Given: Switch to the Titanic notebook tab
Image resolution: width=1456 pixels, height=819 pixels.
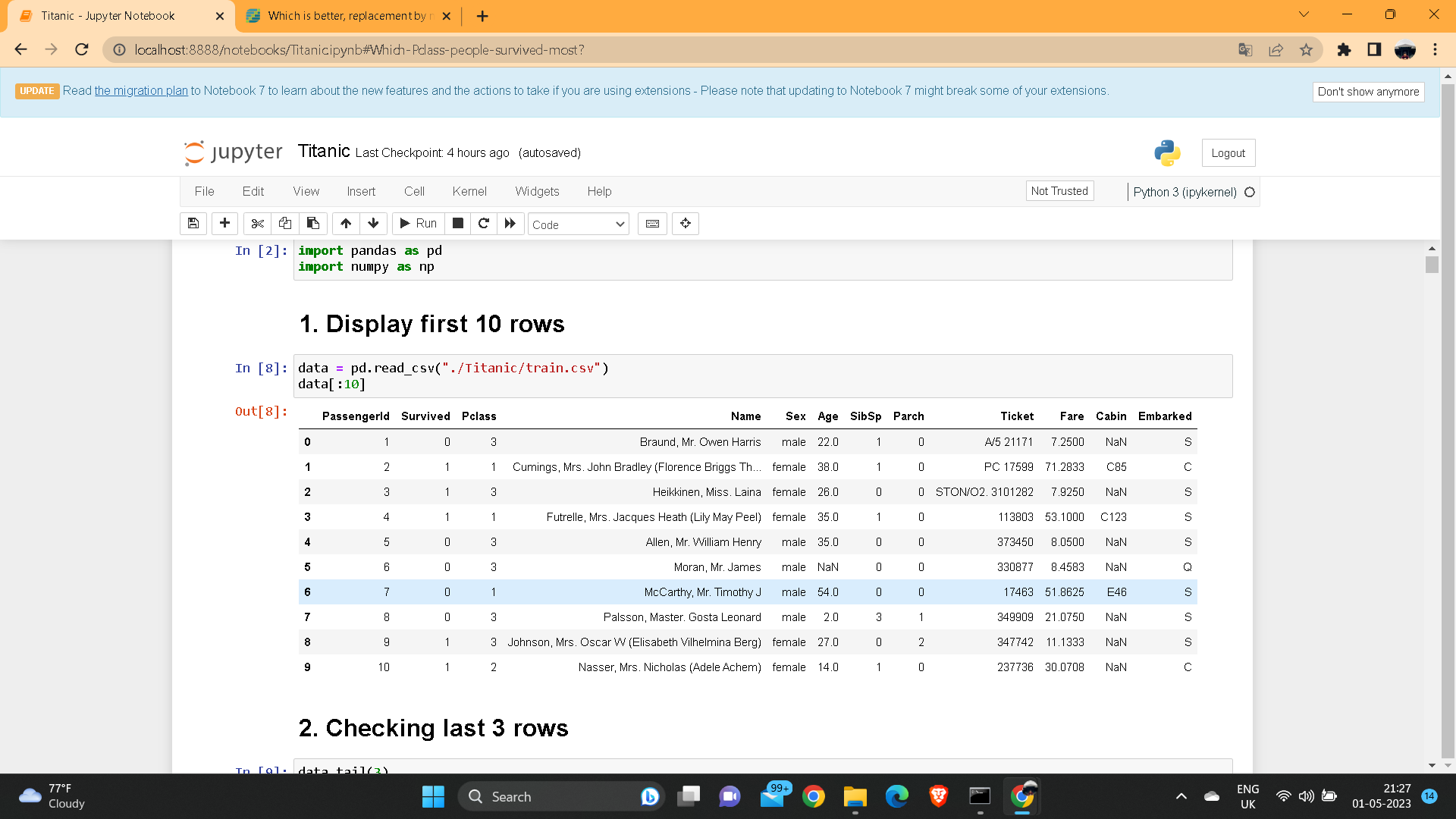Looking at the screenshot, I should point(106,15).
